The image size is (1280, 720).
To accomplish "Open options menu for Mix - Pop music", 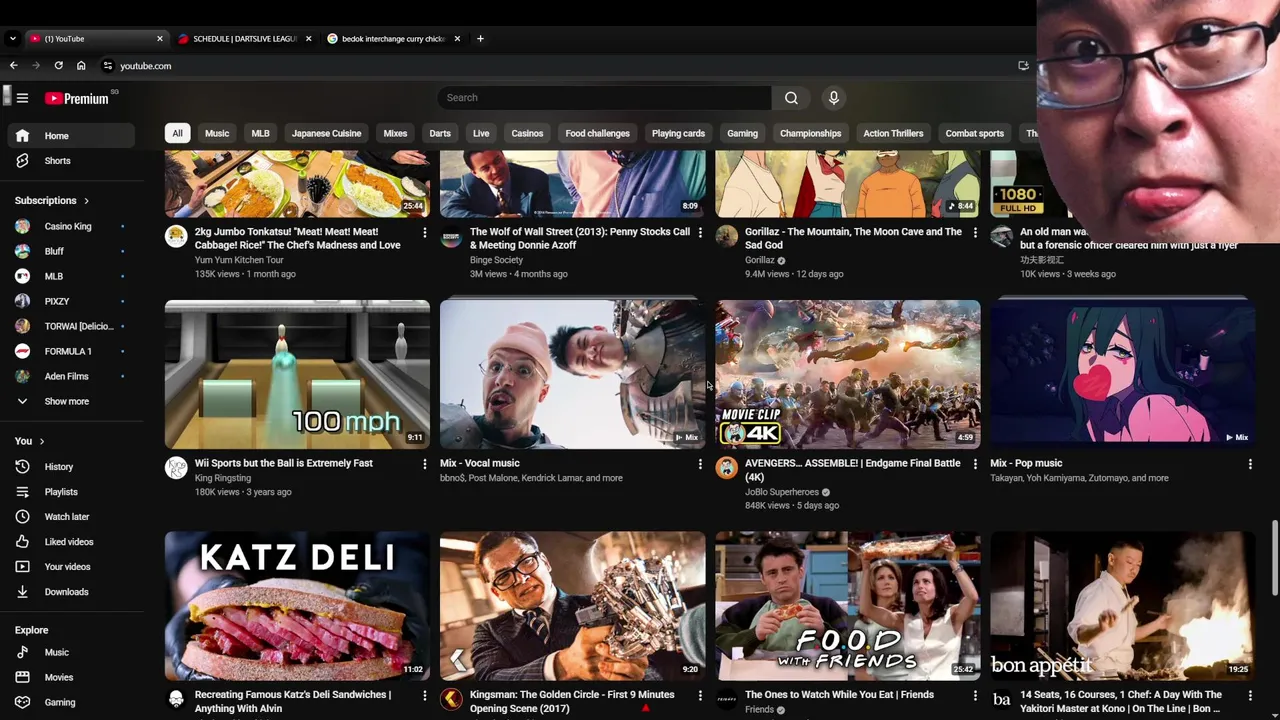I will [x=1250, y=464].
